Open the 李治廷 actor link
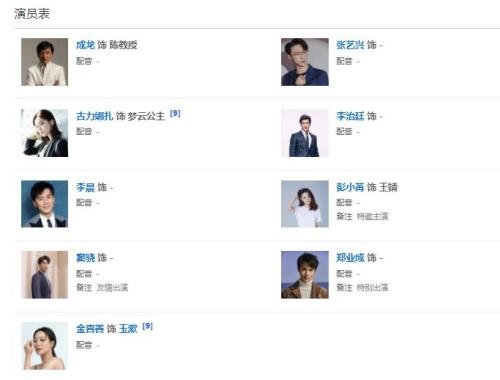The image size is (500, 380). (350, 116)
